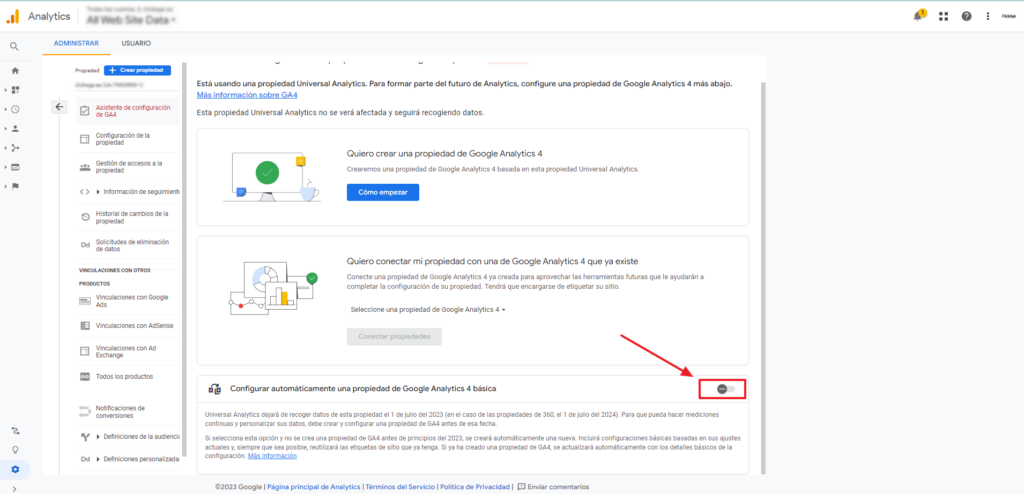Open 'Más información sobre GA4' link
1024x494 pixels.
[x=247, y=95]
